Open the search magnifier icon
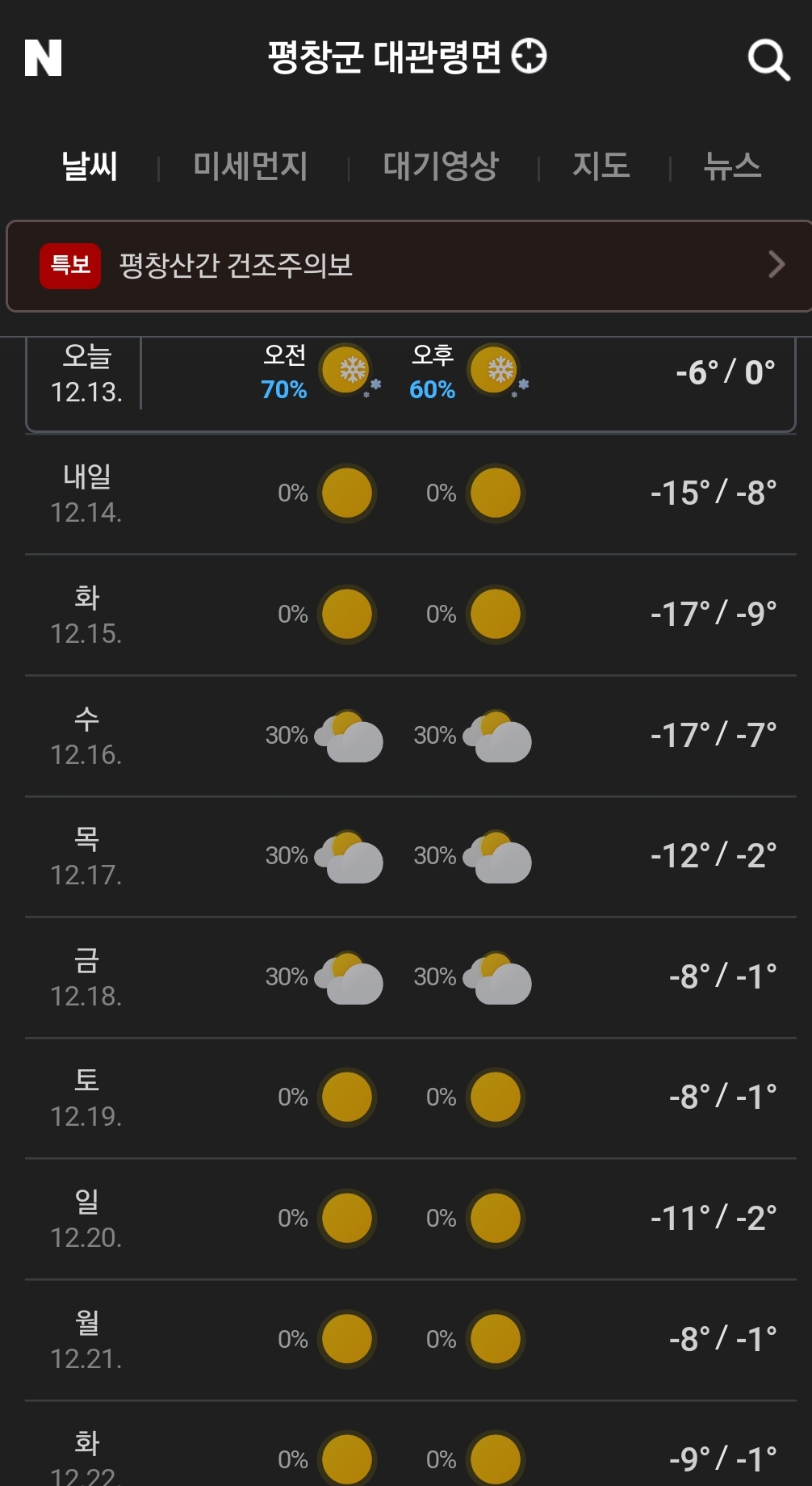Viewport: 812px width, 1486px height. pyautogui.click(x=768, y=60)
